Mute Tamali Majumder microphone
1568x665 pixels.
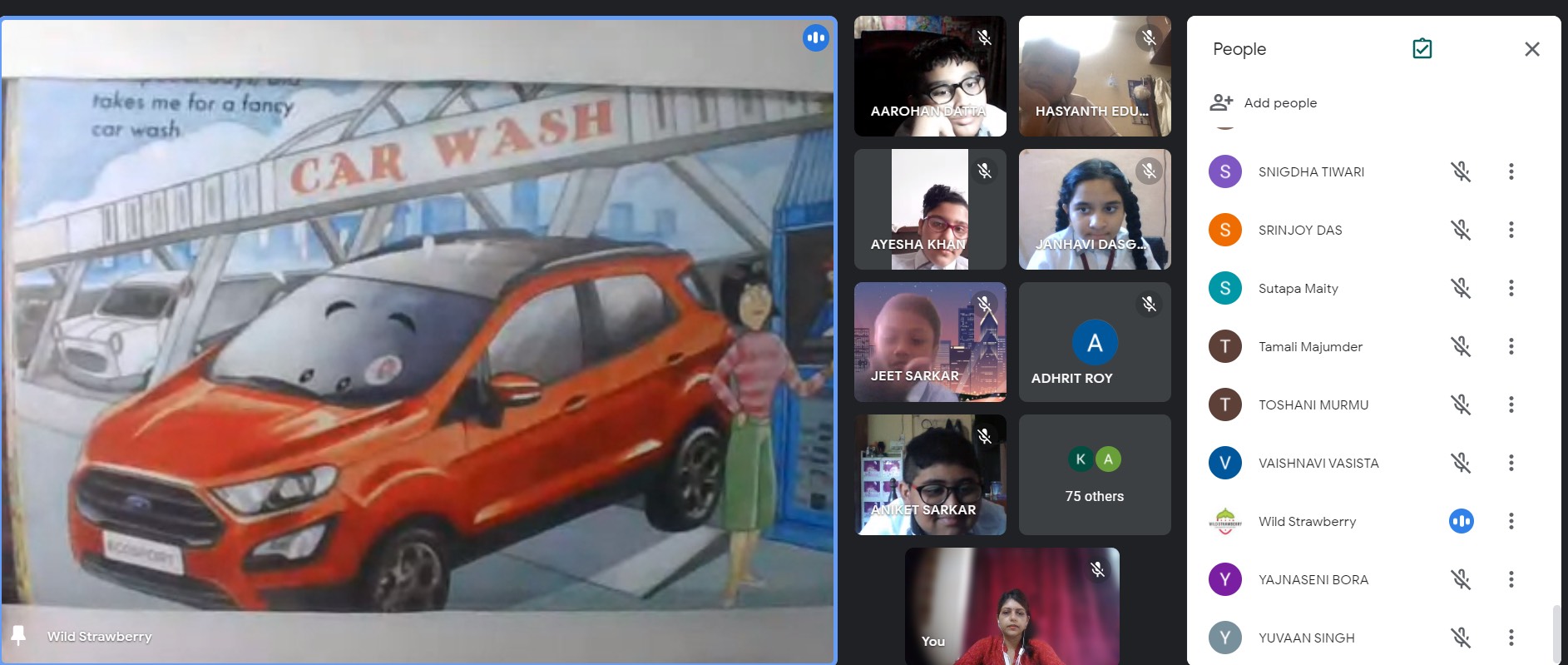(x=1461, y=346)
